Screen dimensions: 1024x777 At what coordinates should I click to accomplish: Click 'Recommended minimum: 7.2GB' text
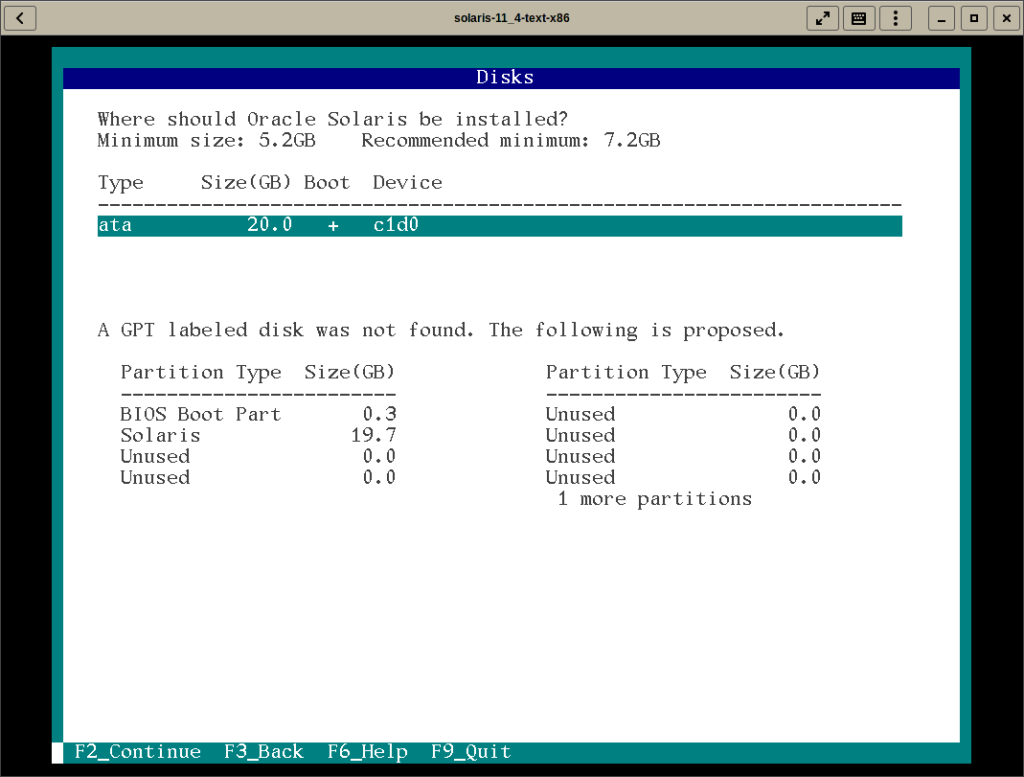pyautogui.click(x=511, y=140)
